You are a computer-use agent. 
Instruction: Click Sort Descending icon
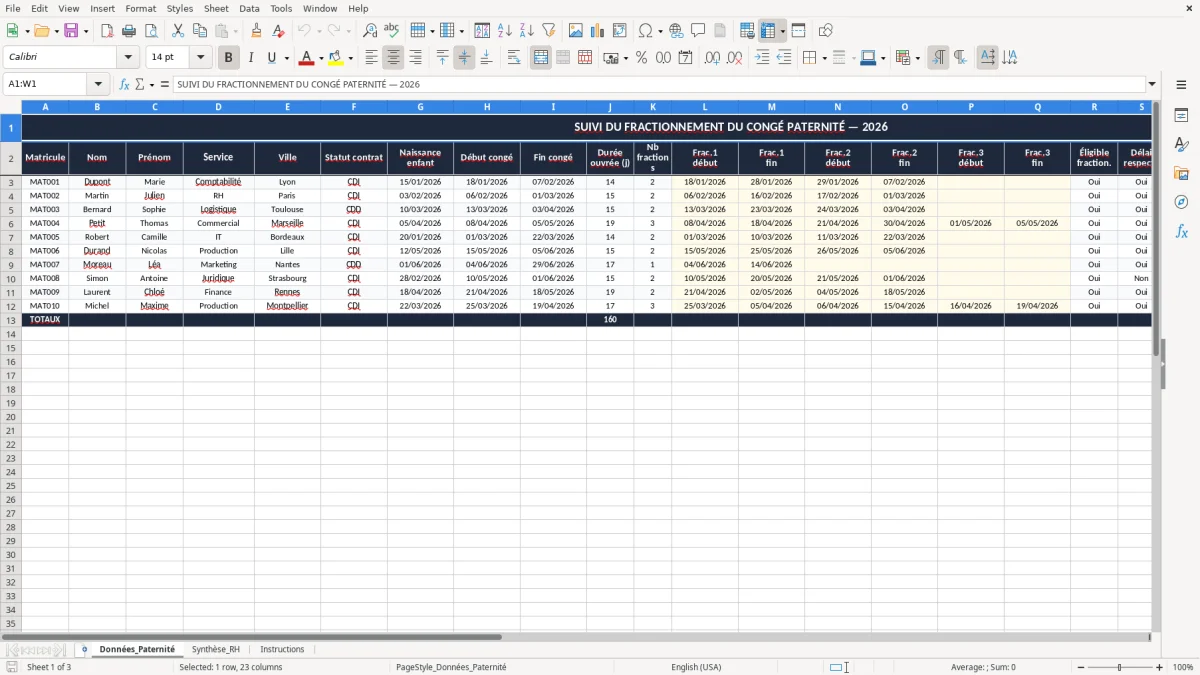[x=526, y=31]
